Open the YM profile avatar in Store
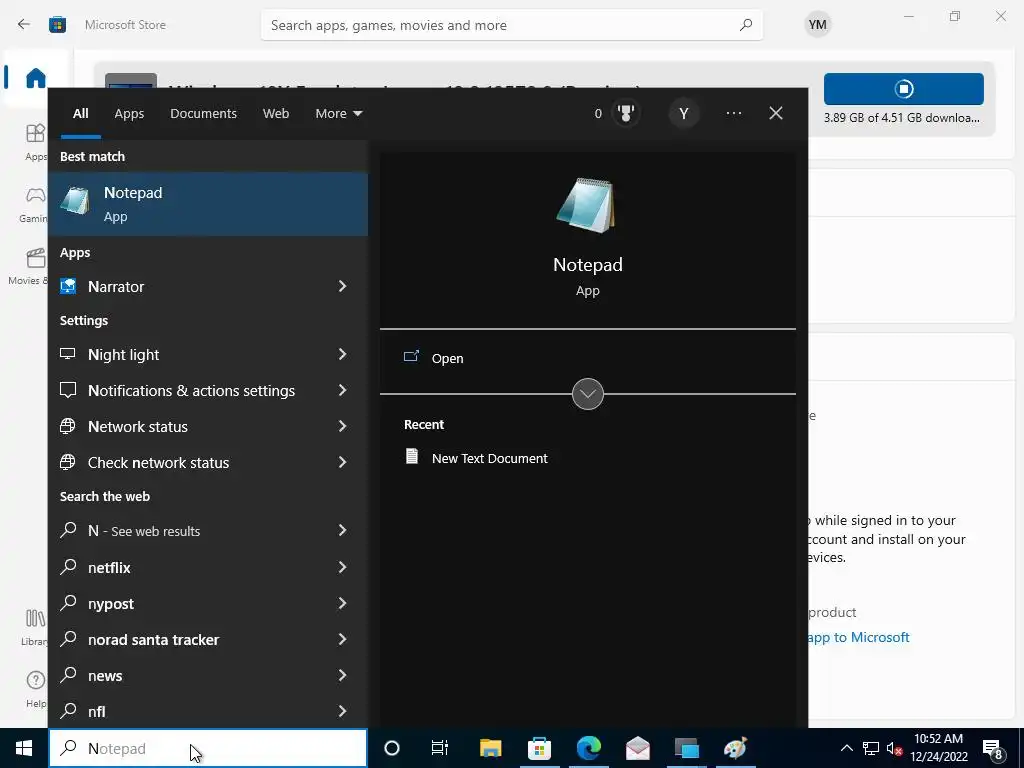Image resolution: width=1024 pixels, height=768 pixels. click(818, 25)
